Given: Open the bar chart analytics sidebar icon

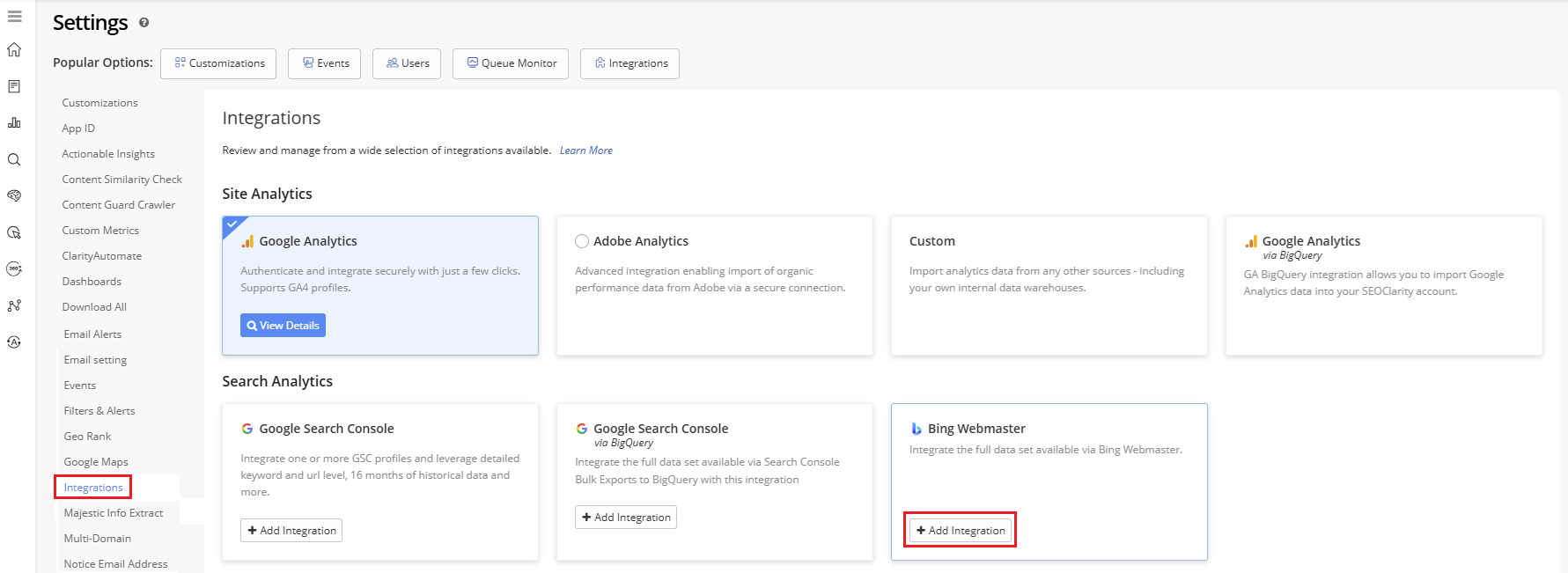Looking at the screenshot, I should (14, 123).
